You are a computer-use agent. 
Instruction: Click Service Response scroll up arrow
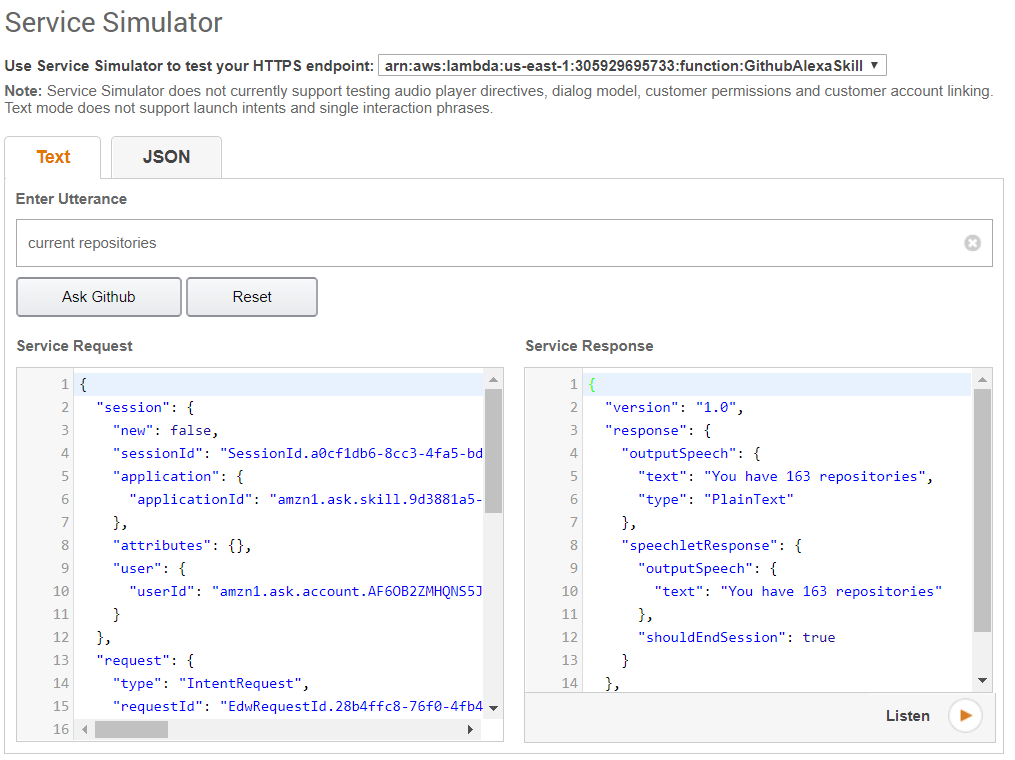click(982, 380)
